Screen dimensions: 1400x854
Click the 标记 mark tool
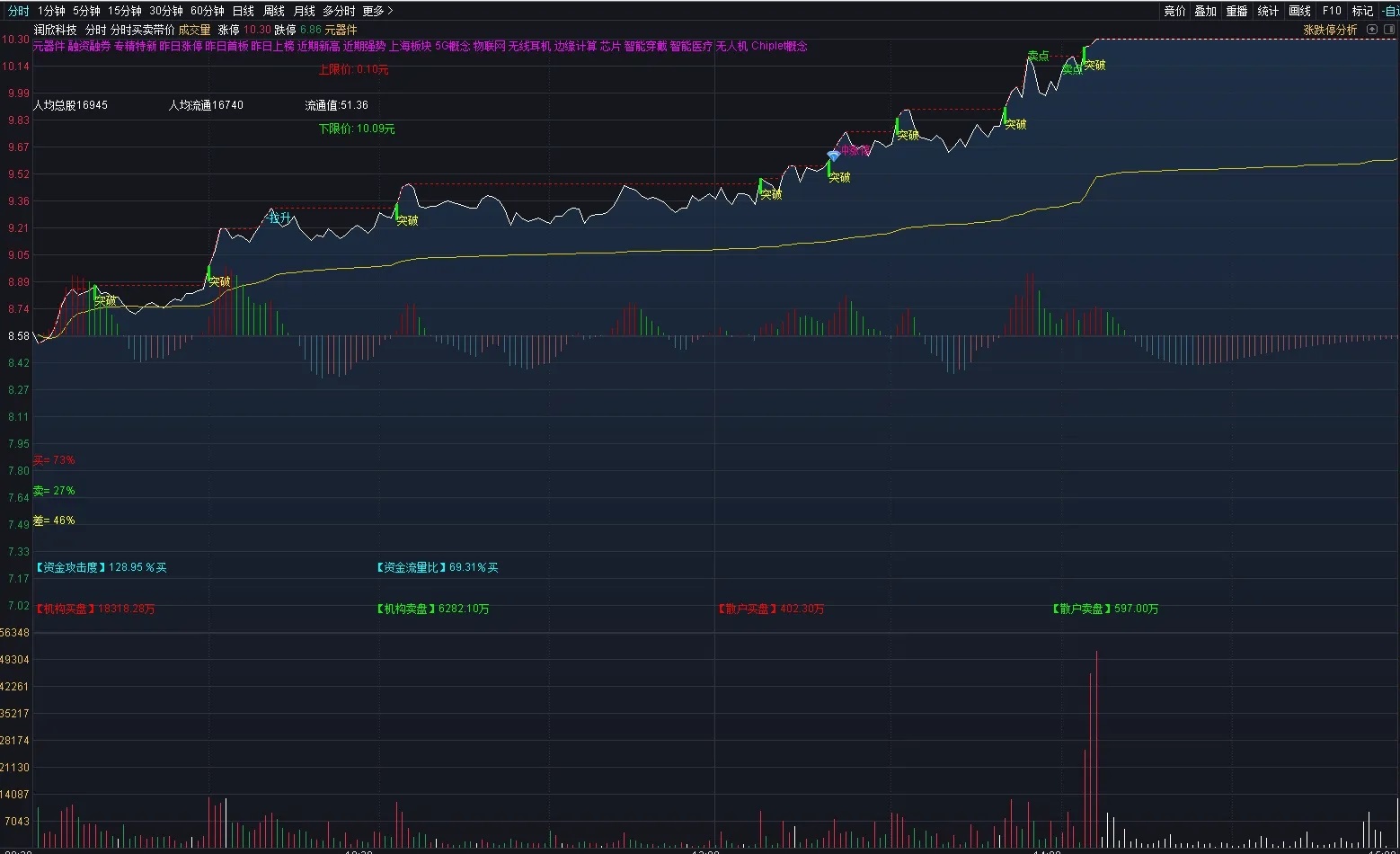[1362, 11]
